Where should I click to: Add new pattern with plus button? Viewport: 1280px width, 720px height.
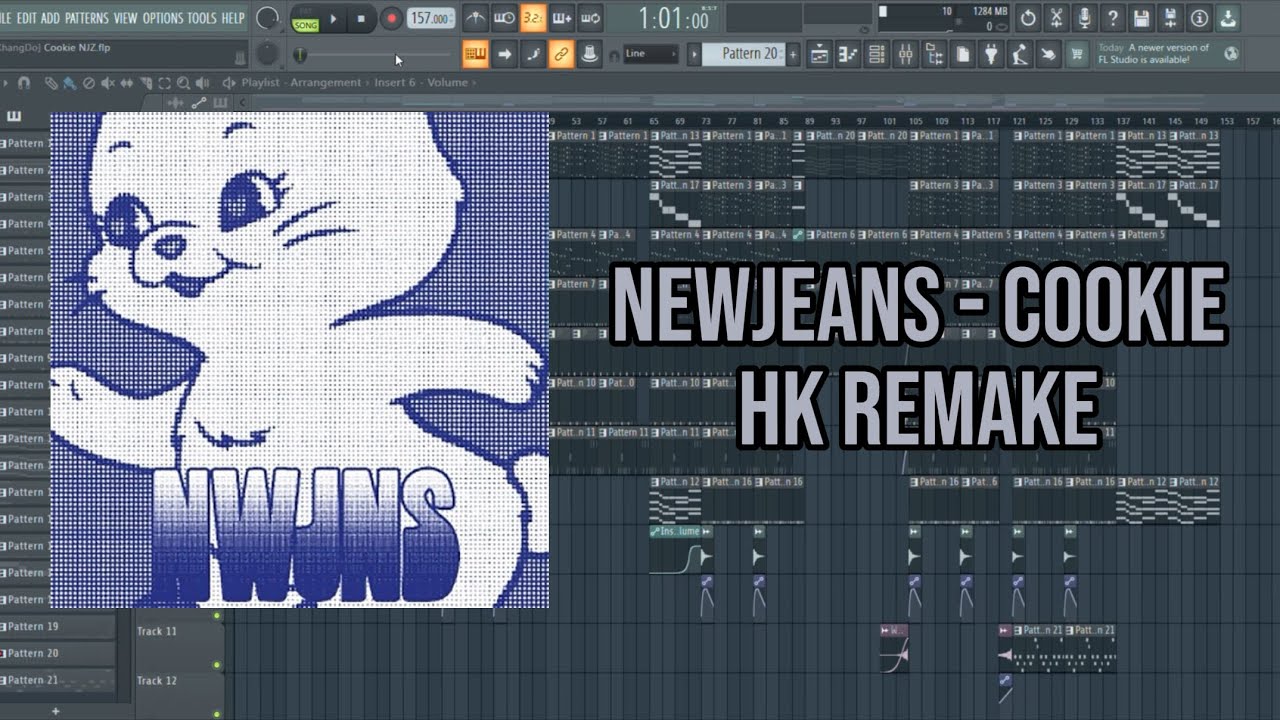click(793, 54)
